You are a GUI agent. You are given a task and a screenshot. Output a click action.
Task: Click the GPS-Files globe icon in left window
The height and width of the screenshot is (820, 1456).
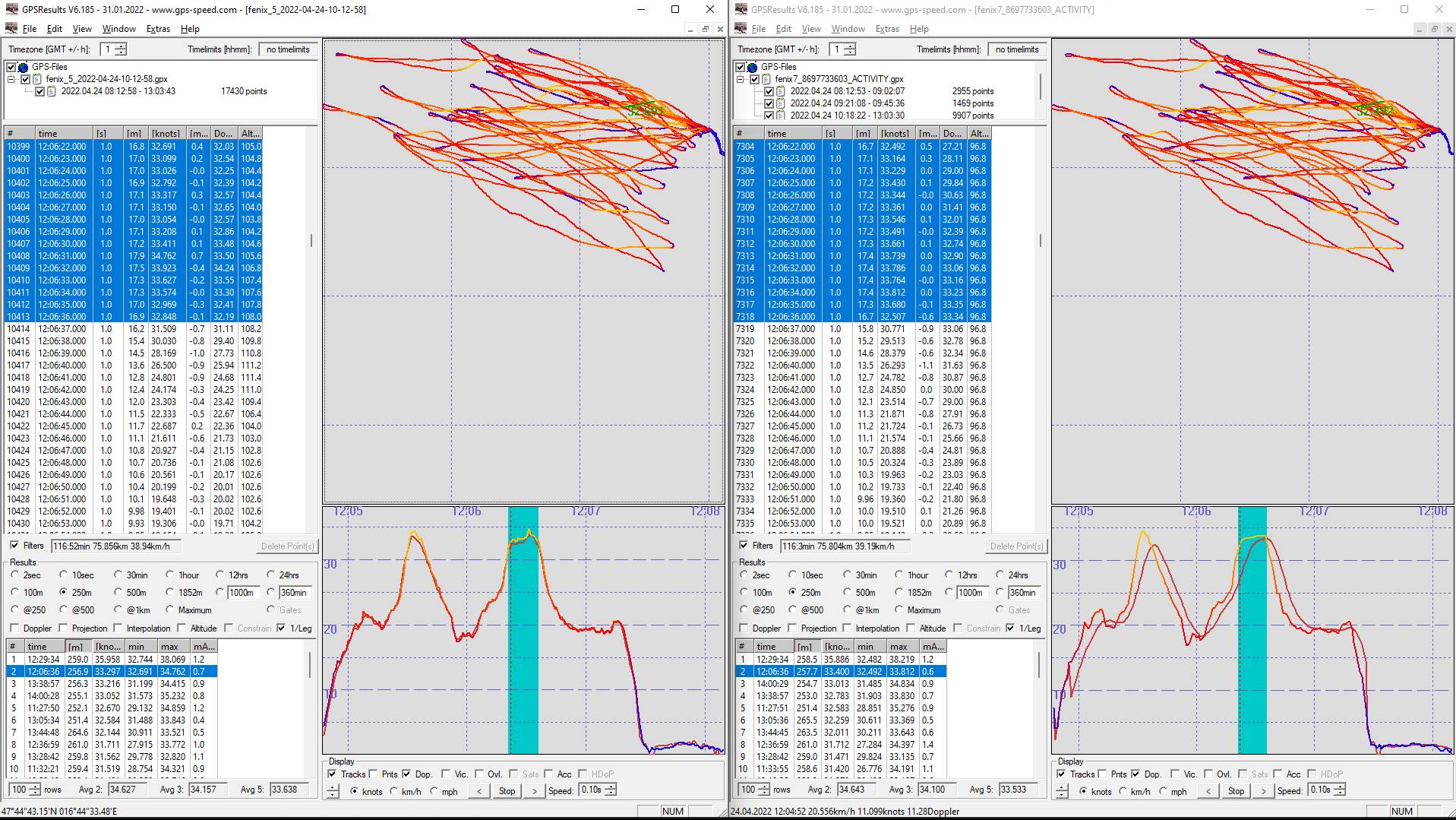click(x=23, y=67)
